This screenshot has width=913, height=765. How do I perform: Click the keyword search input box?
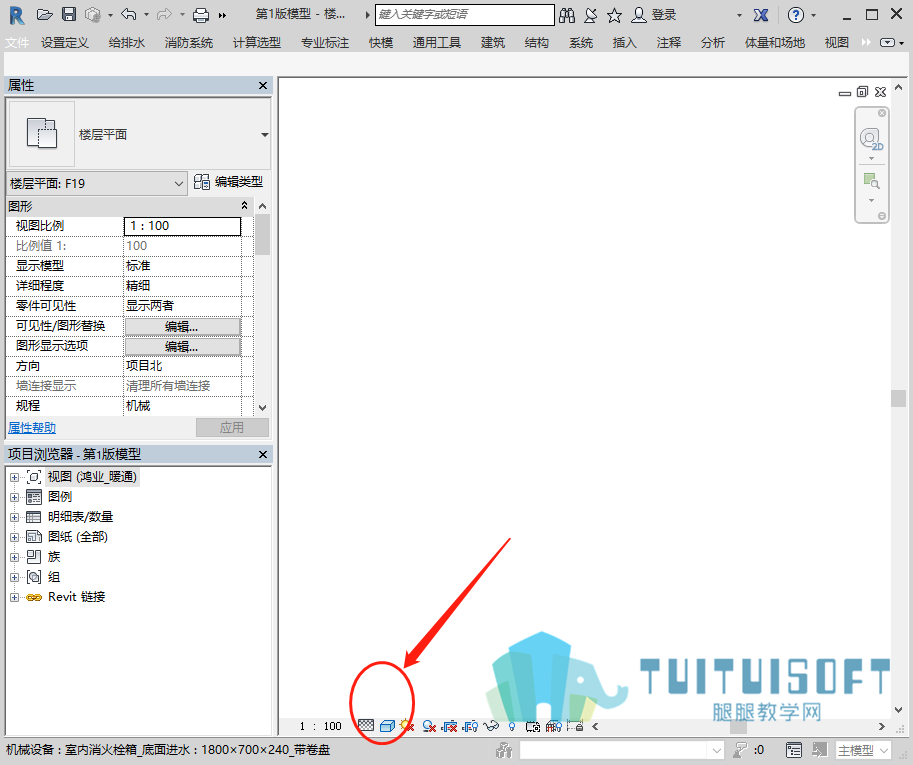tap(465, 15)
